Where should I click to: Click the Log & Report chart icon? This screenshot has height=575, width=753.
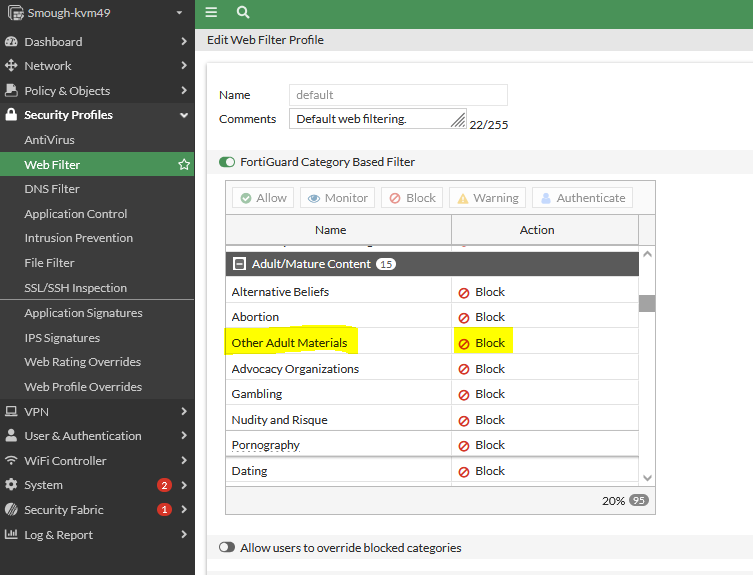point(12,535)
